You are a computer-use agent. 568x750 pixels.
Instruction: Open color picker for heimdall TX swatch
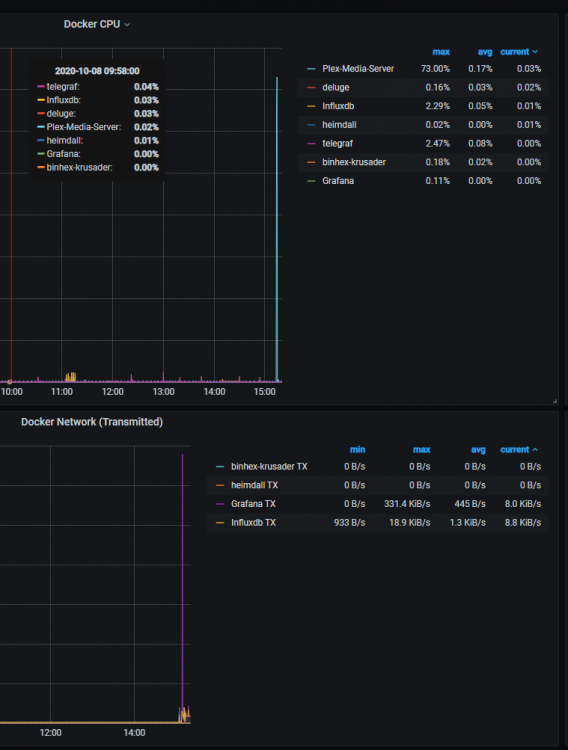coord(220,485)
